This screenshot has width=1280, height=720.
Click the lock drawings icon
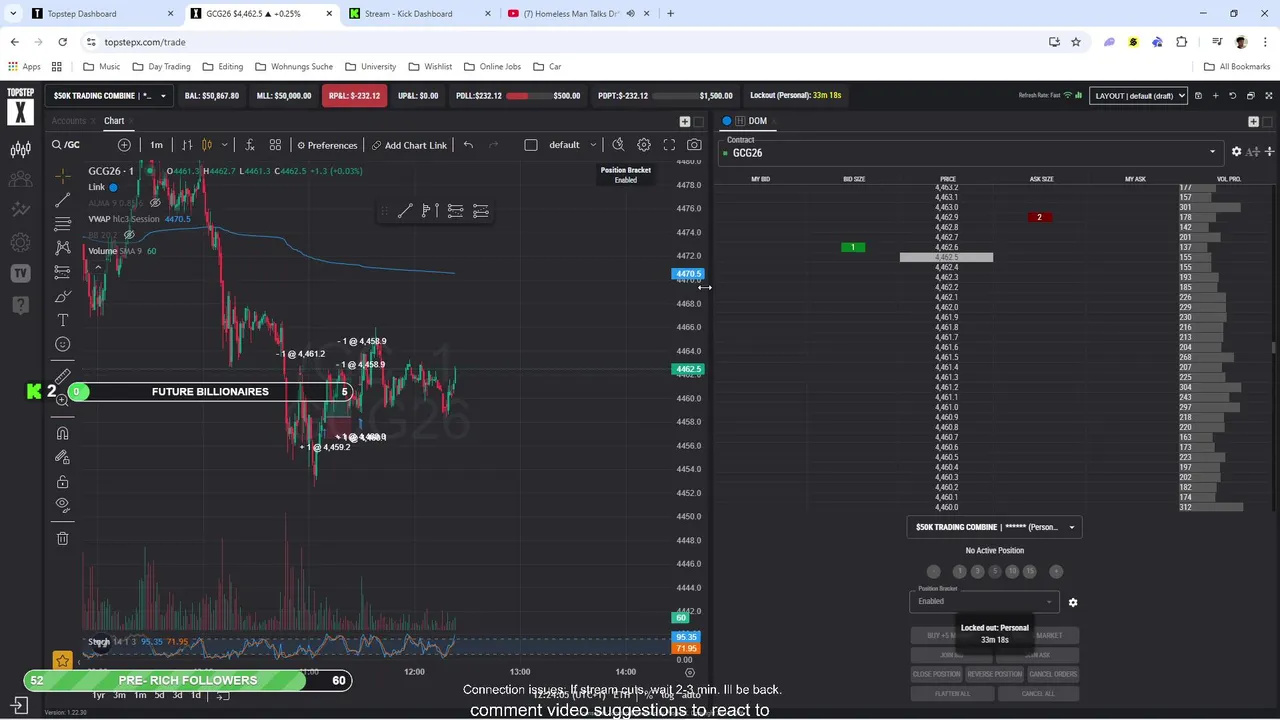click(x=62, y=481)
